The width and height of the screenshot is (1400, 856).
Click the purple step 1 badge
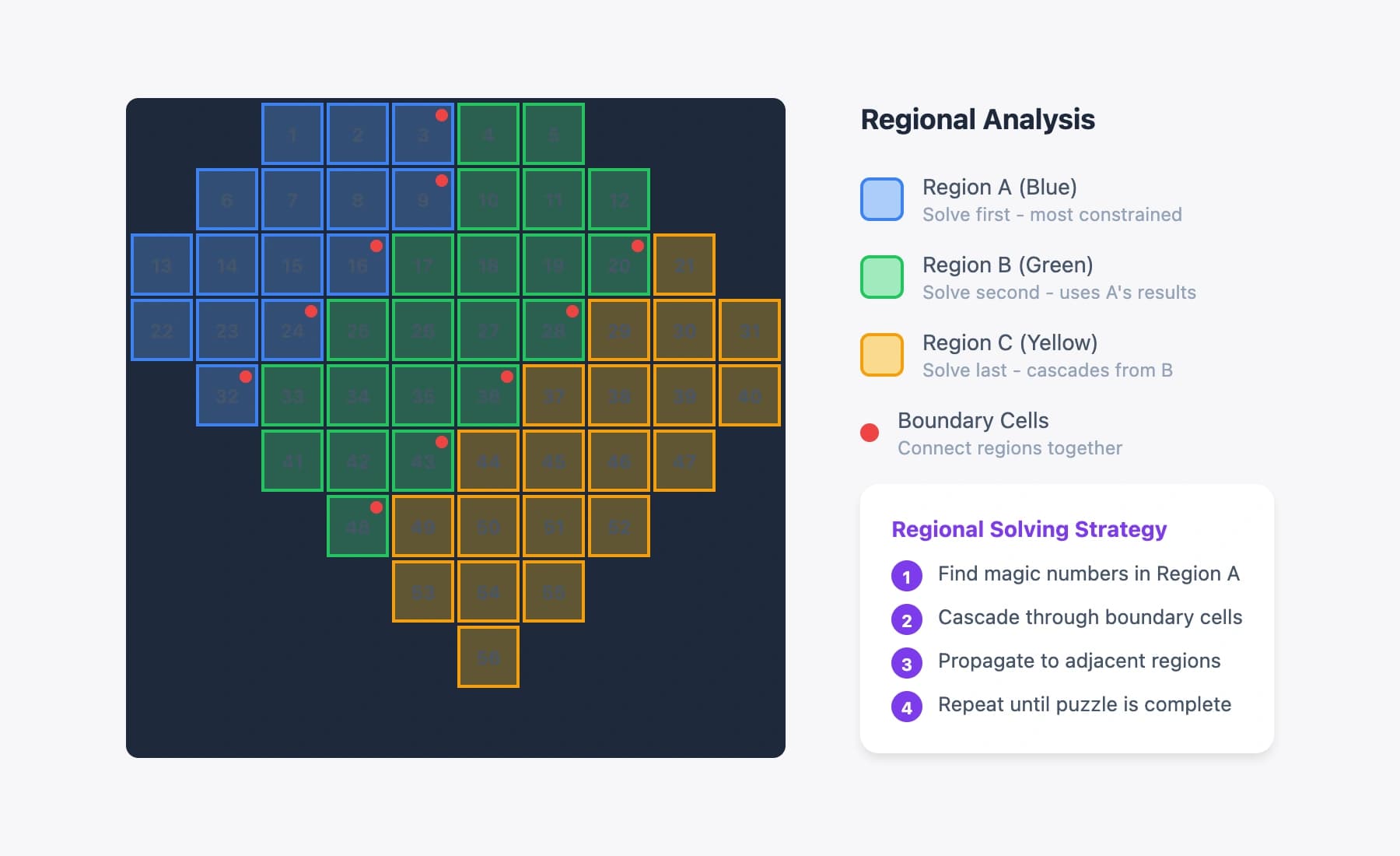click(x=907, y=577)
